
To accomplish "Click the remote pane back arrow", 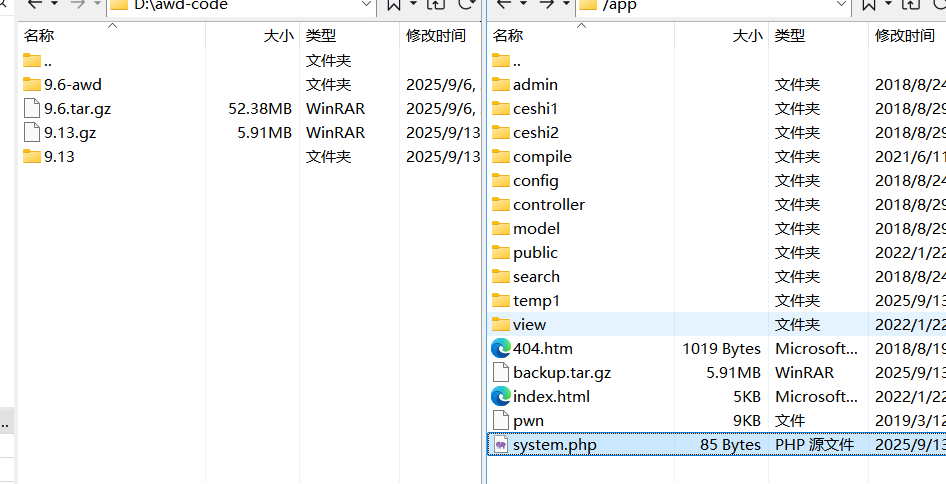I will 503,5.
